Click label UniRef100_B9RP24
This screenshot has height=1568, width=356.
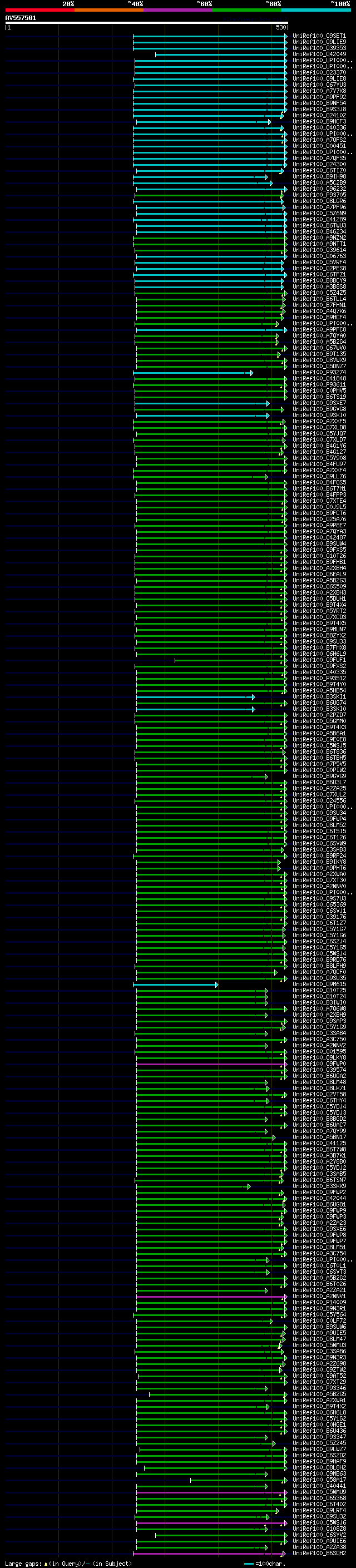[319, 856]
